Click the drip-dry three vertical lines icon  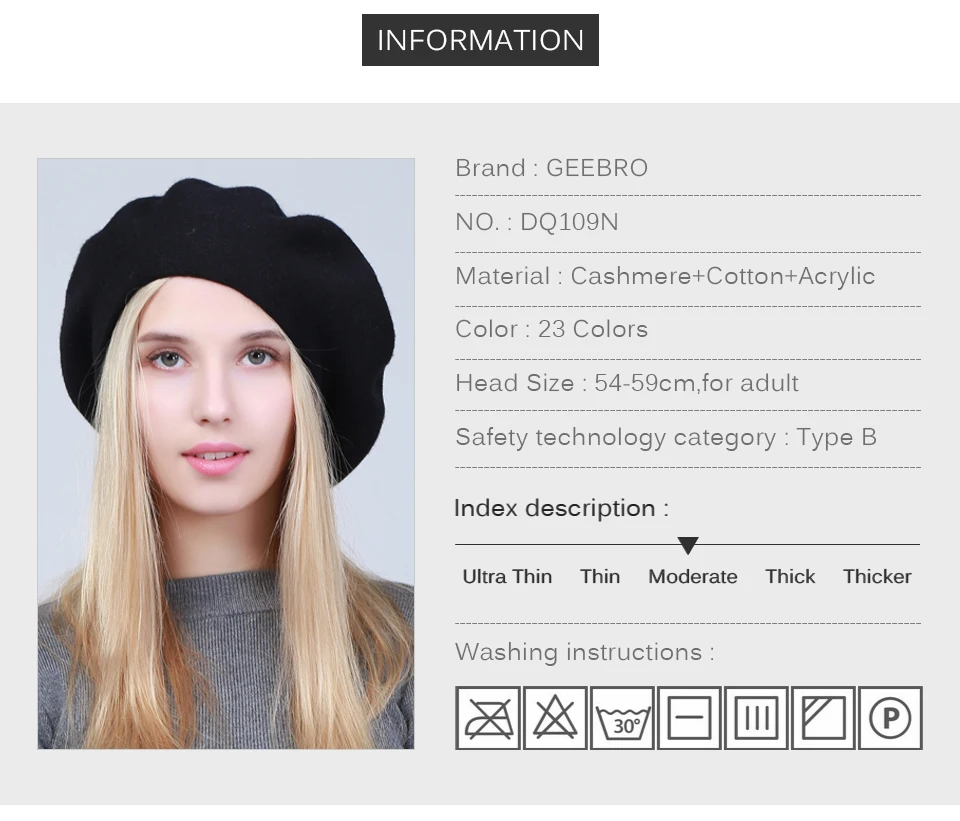click(756, 718)
